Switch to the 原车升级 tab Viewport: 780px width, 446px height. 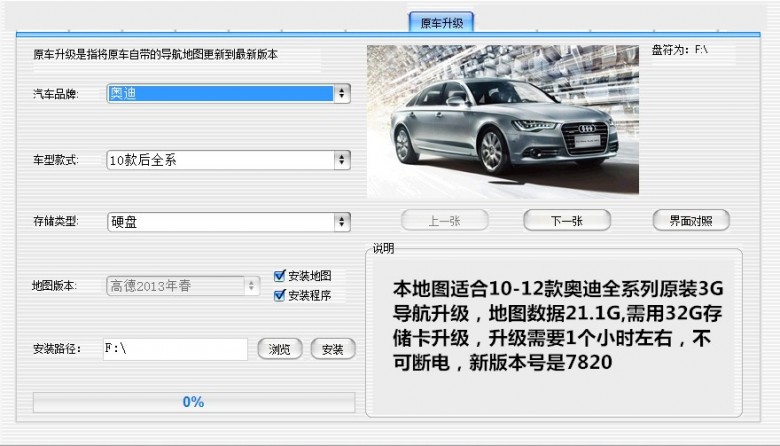click(x=441, y=22)
